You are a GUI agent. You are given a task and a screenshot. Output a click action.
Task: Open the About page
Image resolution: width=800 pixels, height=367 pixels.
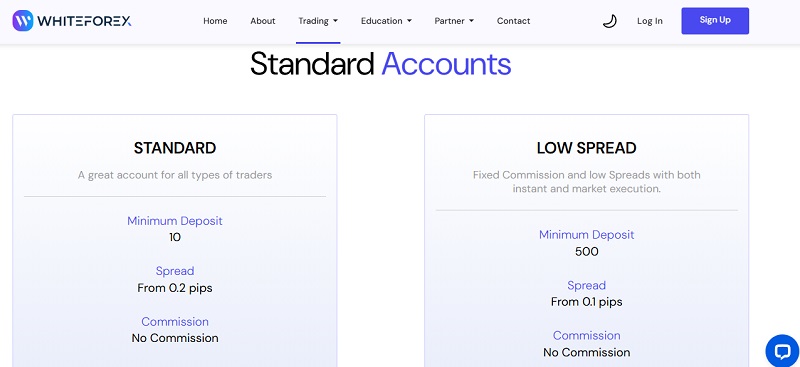[263, 21]
